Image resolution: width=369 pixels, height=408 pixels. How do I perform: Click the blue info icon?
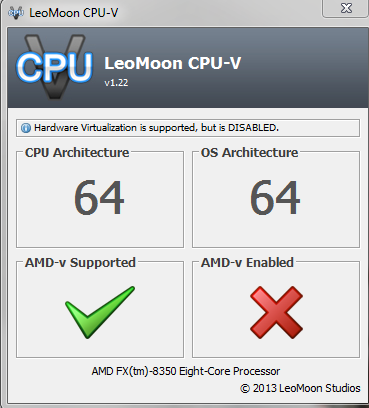coord(26,128)
